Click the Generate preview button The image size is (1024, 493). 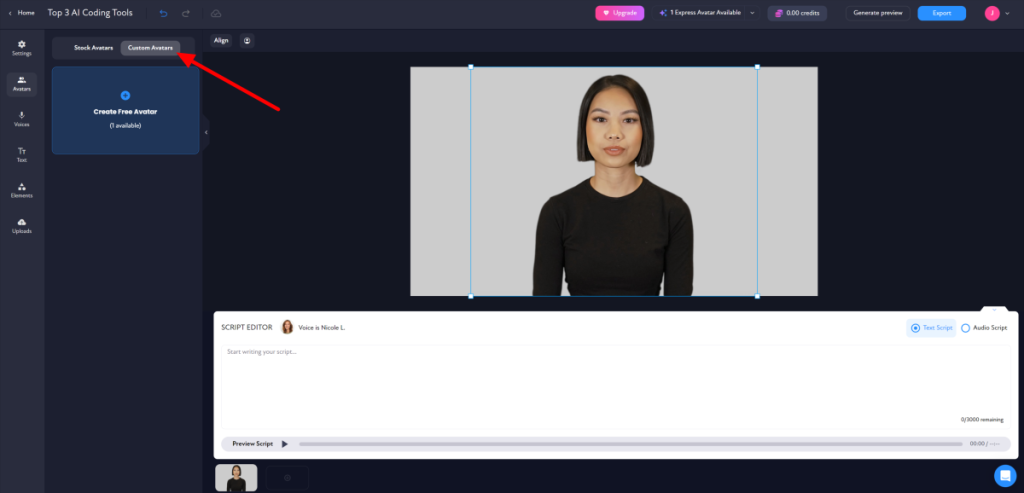pos(878,13)
